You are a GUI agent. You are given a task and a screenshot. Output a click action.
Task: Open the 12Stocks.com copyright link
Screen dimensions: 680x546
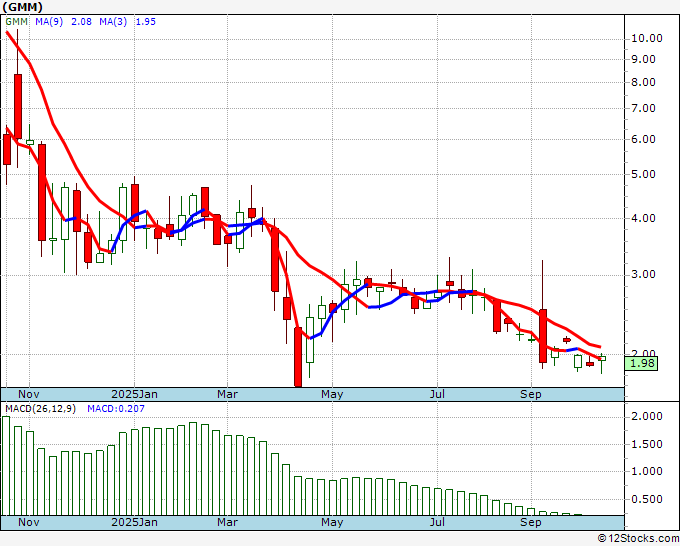point(638,538)
